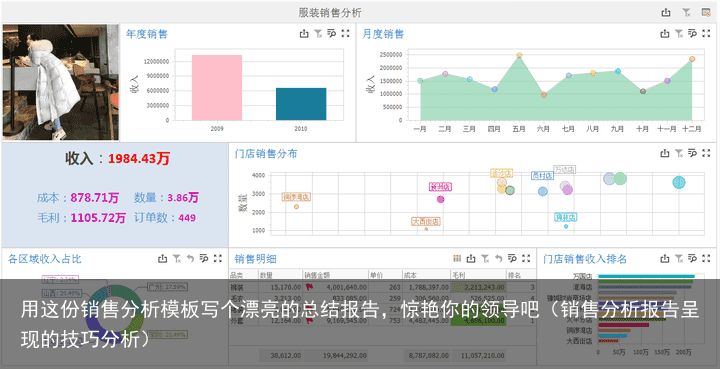Click the drill-up arrow in 销售明细
The width and height of the screenshot is (720, 369).
pyautogui.click(x=499, y=259)
